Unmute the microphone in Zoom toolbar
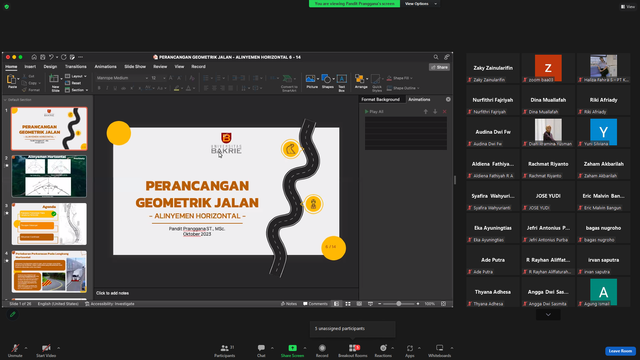The height and width of the screenshot is (360, 640). [x=15, y=350]
